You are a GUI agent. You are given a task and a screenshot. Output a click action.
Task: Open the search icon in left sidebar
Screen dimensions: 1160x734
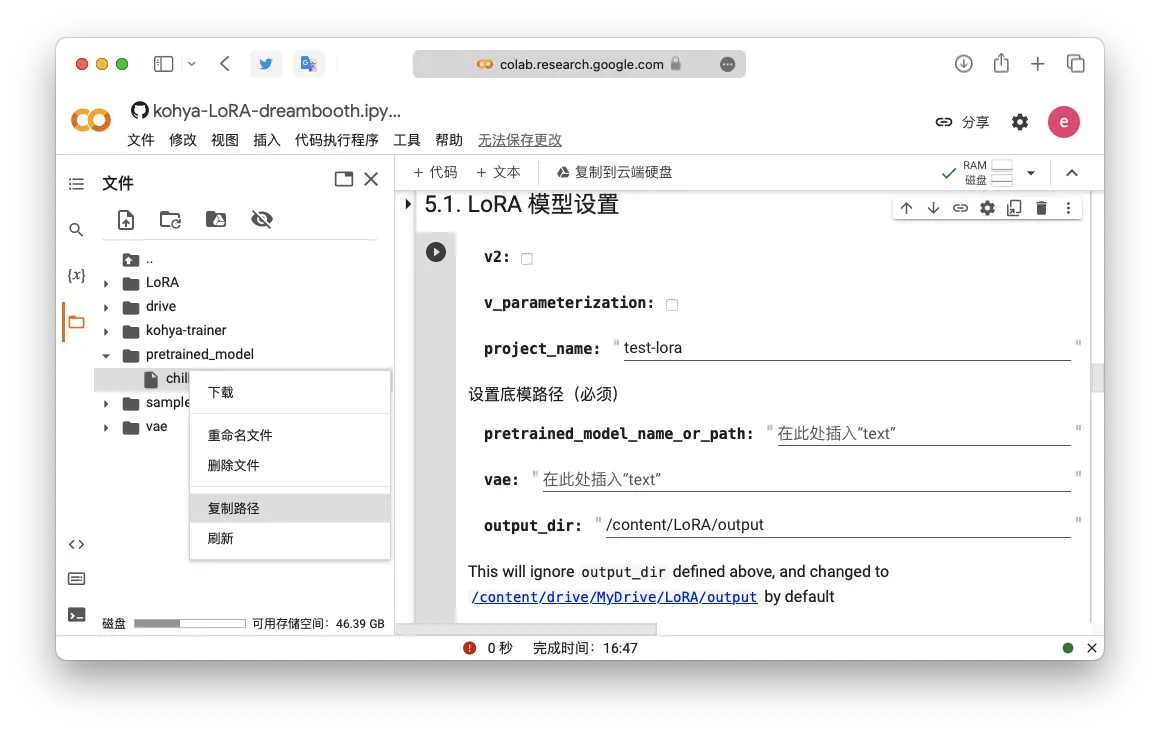pos(76,230)
